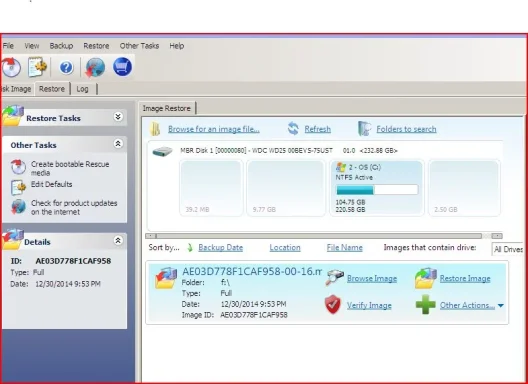The width and height of the screenshot is (528, 384).
Task: Select the 2.50 GB partition block
Action: point(464,188)
